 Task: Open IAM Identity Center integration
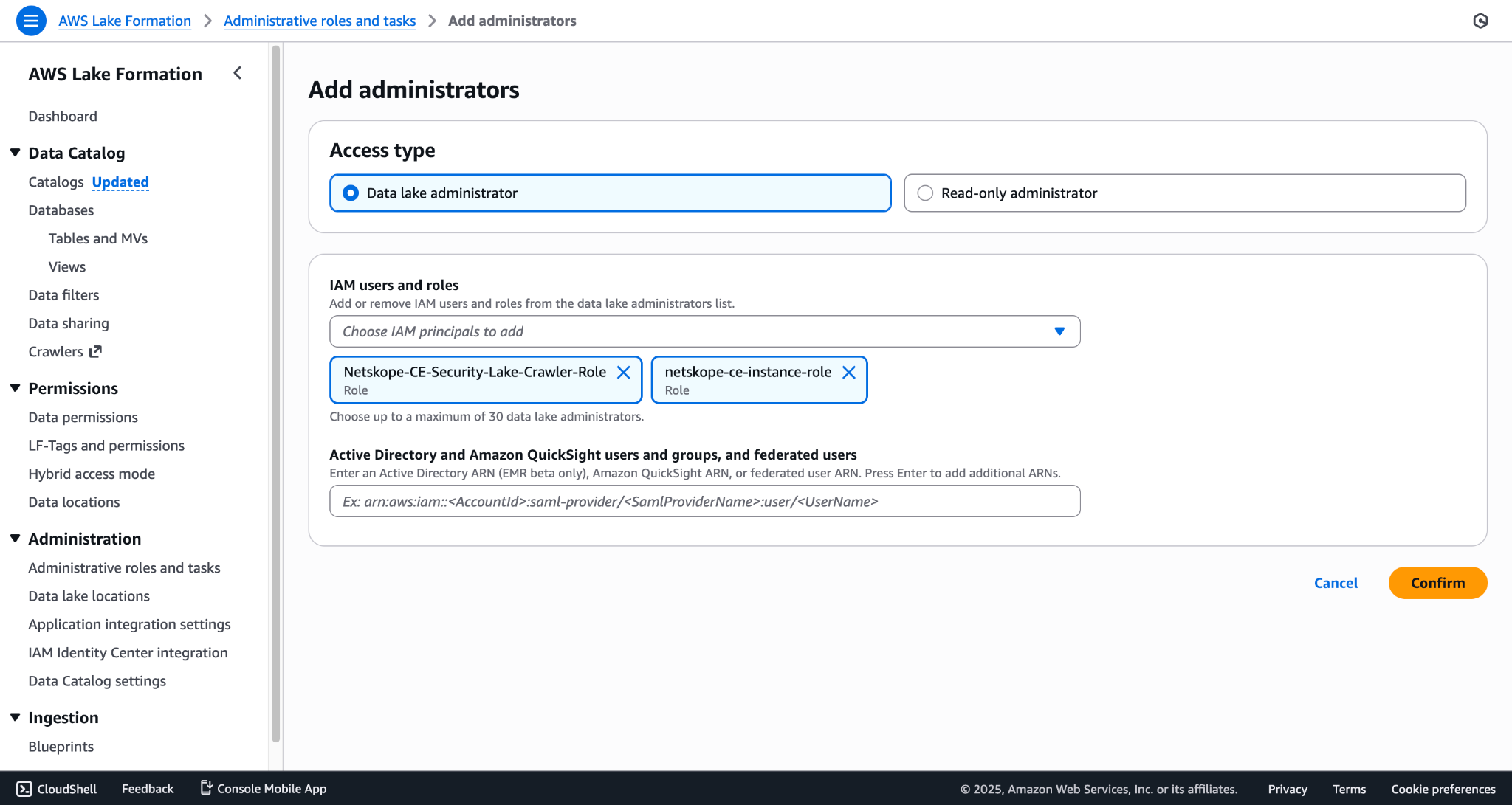[x=128, y=653]
